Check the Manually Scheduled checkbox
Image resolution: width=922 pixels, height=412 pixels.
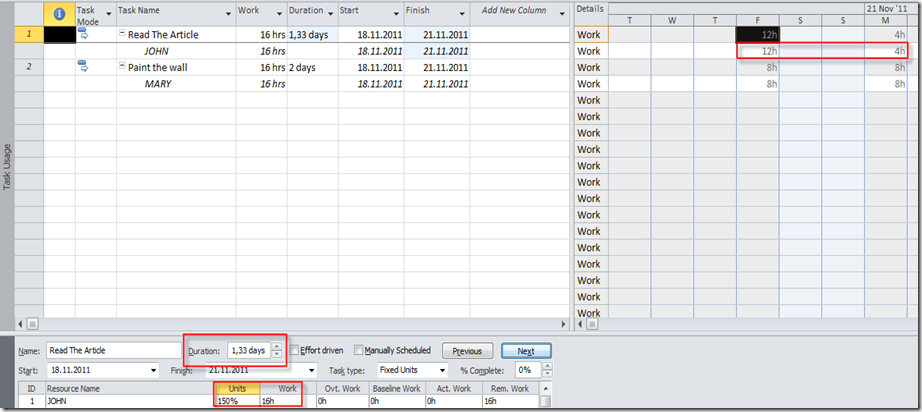tap(360, 351)
